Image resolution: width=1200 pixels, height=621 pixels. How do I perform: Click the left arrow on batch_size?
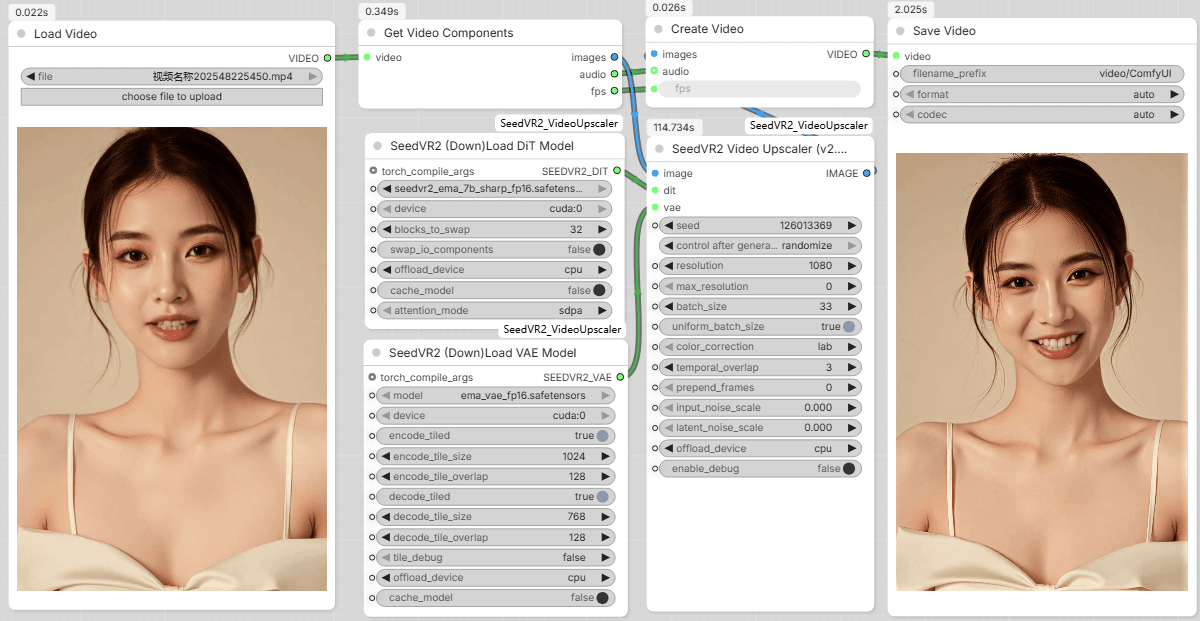(667, 307)
